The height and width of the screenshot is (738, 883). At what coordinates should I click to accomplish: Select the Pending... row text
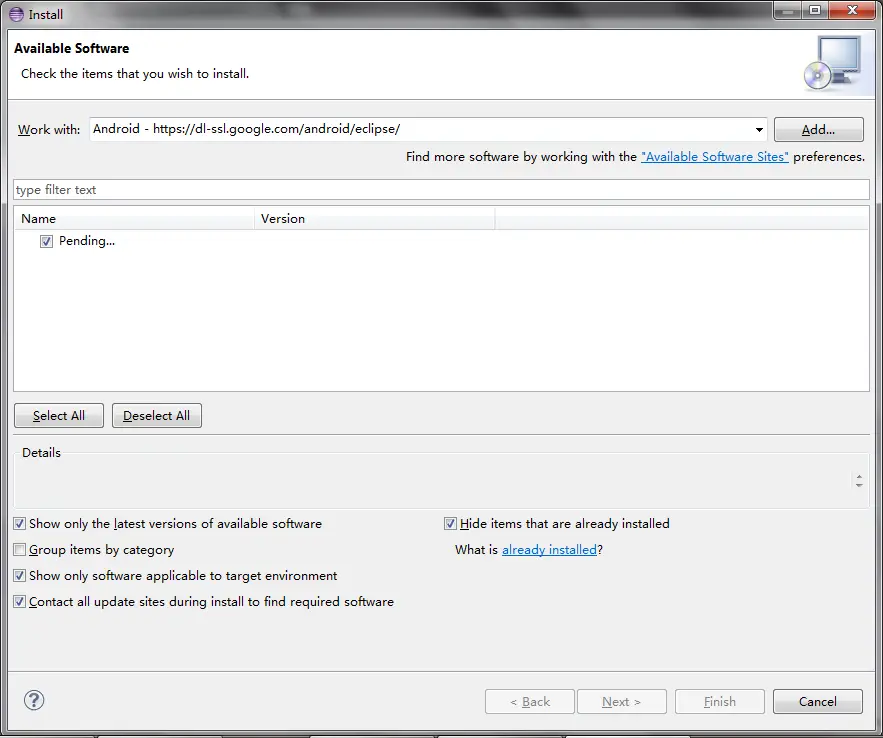click(x=87, y=241)
